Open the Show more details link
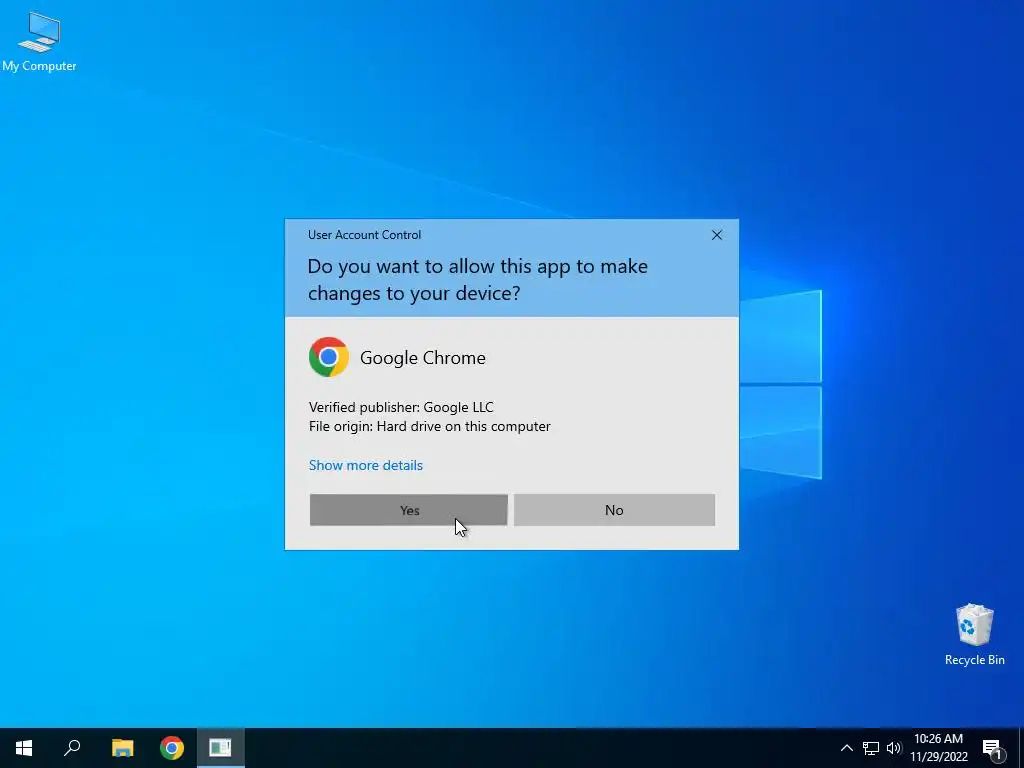The width and height of the screenshot is (1024, 768). pyautogui.click(x=366, y=465)
